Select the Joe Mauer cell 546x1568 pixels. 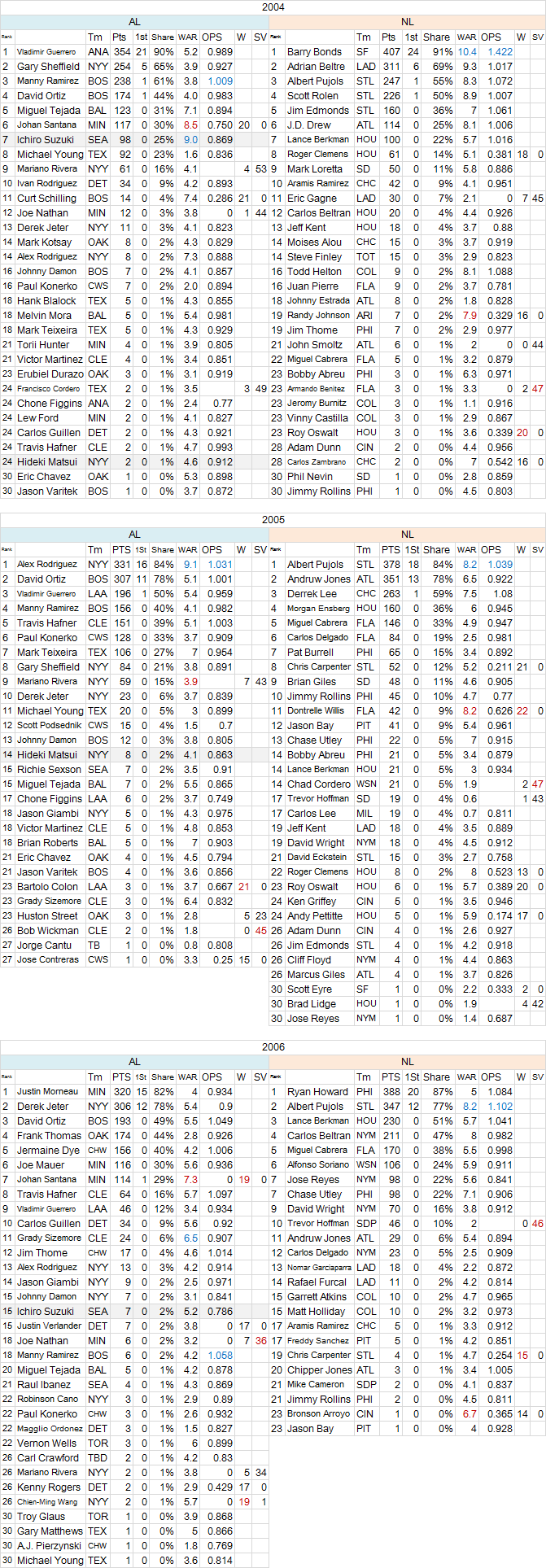(x=50, y=1165)
